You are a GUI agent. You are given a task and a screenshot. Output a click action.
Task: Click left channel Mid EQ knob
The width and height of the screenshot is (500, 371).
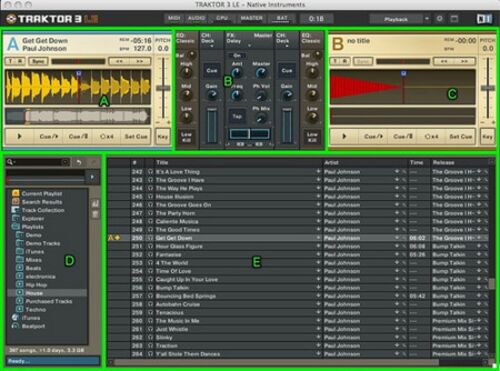tap(186, 95)
